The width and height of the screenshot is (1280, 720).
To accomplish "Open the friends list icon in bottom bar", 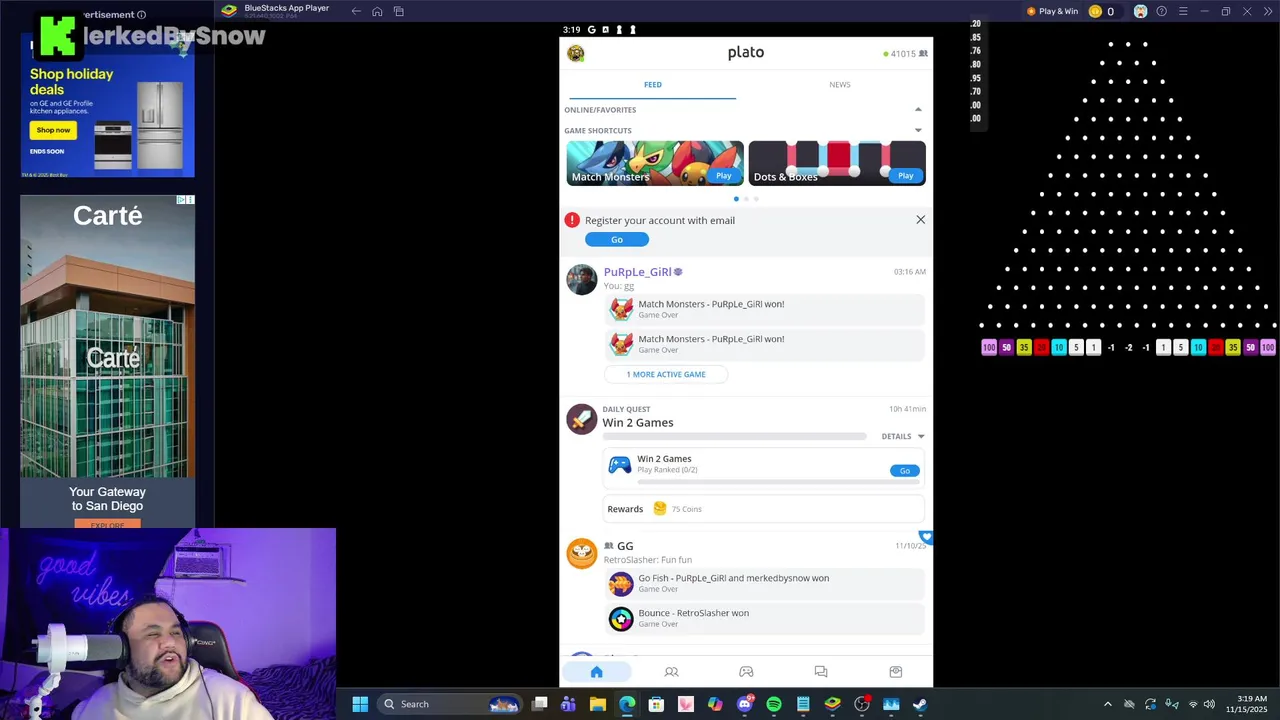I will (x=671, y=672).
